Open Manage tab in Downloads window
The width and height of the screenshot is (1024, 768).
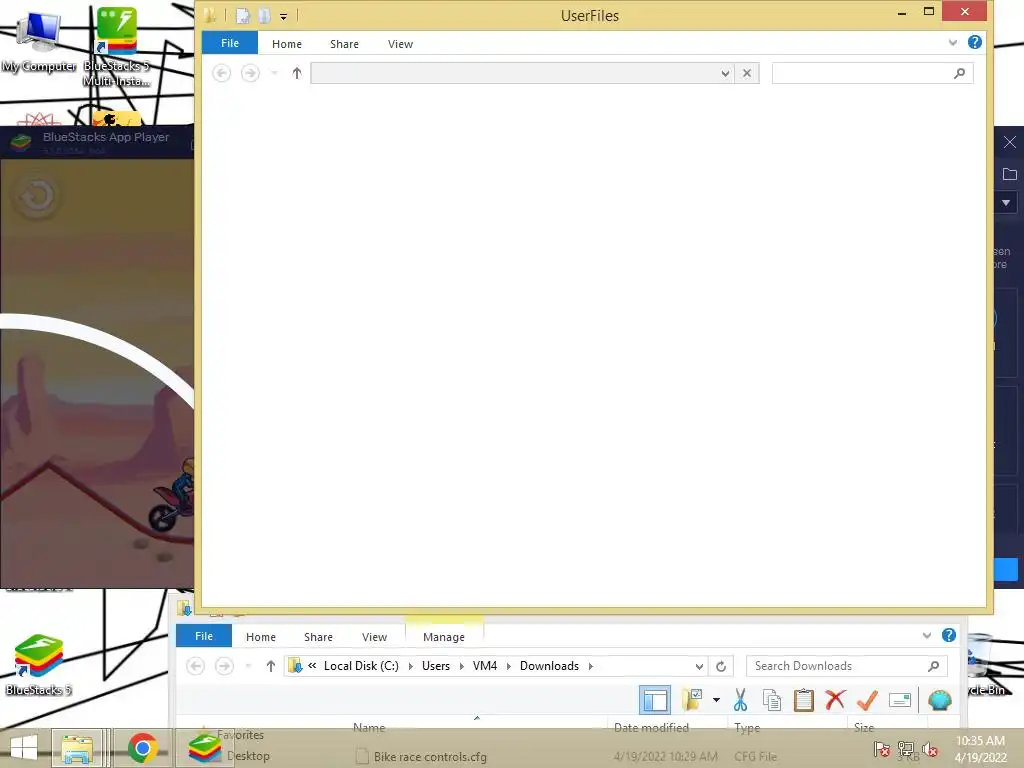[444, 637]
